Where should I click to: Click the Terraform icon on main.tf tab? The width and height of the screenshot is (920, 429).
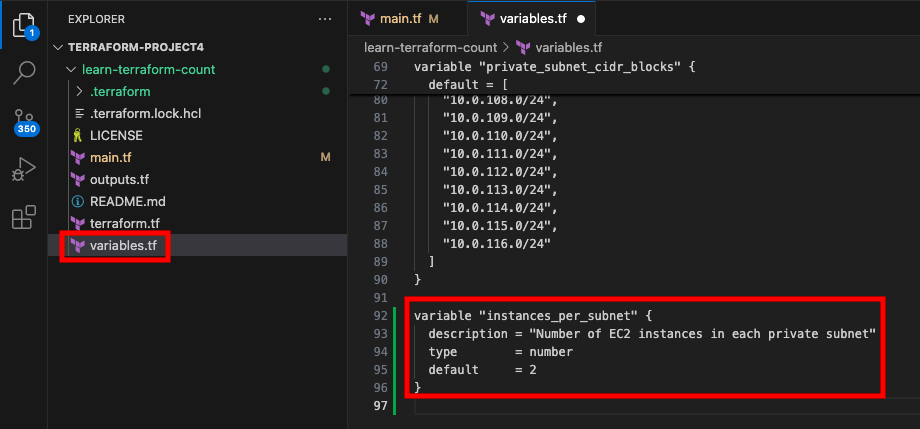(x=367, y=19)
